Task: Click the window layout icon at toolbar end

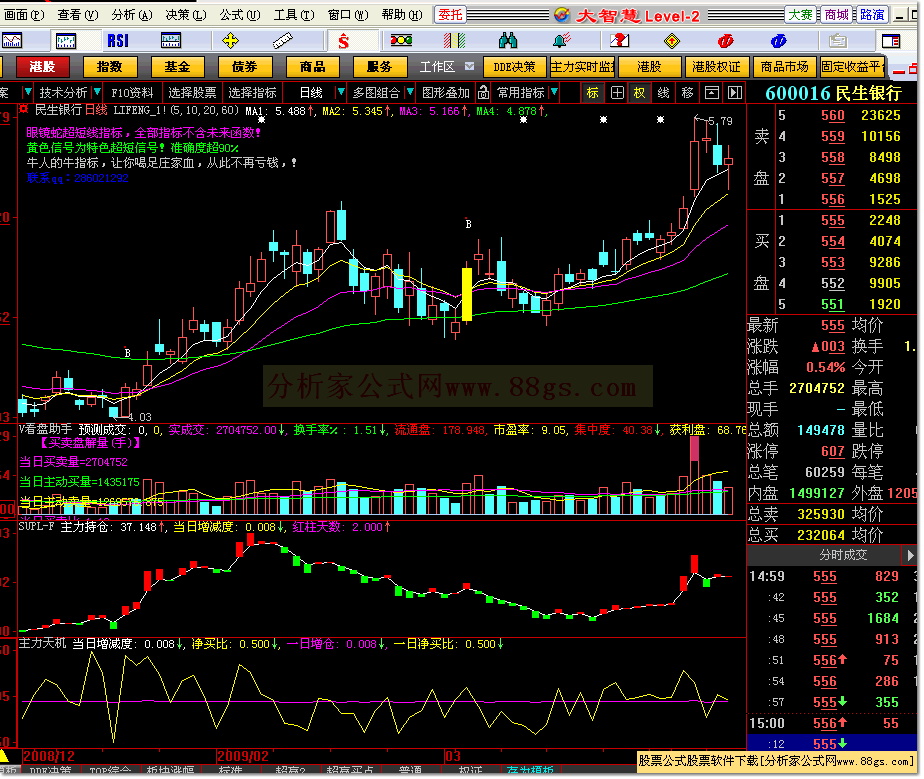Action: click(891, 41)
